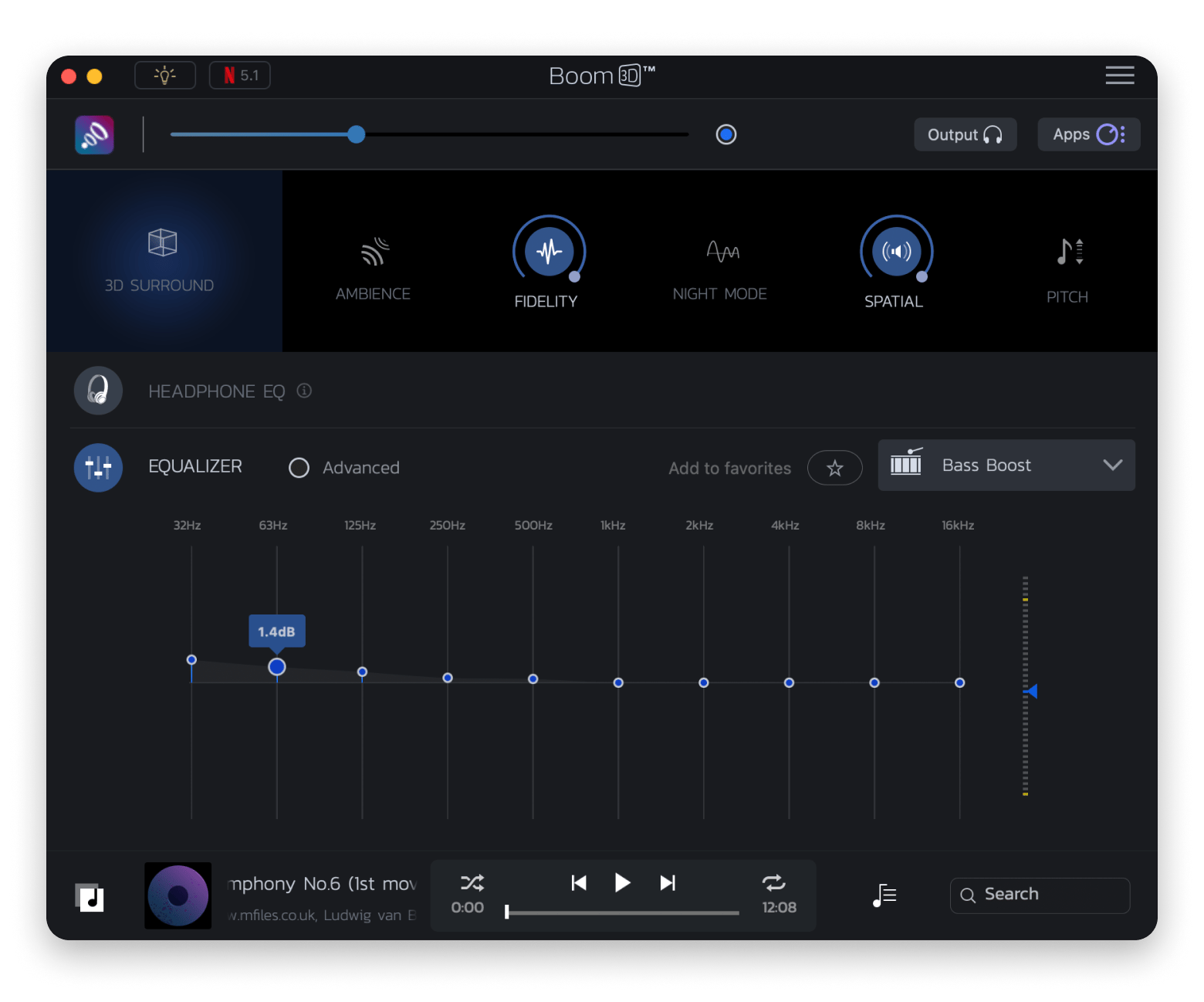Add preset to favorites with star button
The width and height of the screenshot is (1204, 1002).
coord(834,468)
